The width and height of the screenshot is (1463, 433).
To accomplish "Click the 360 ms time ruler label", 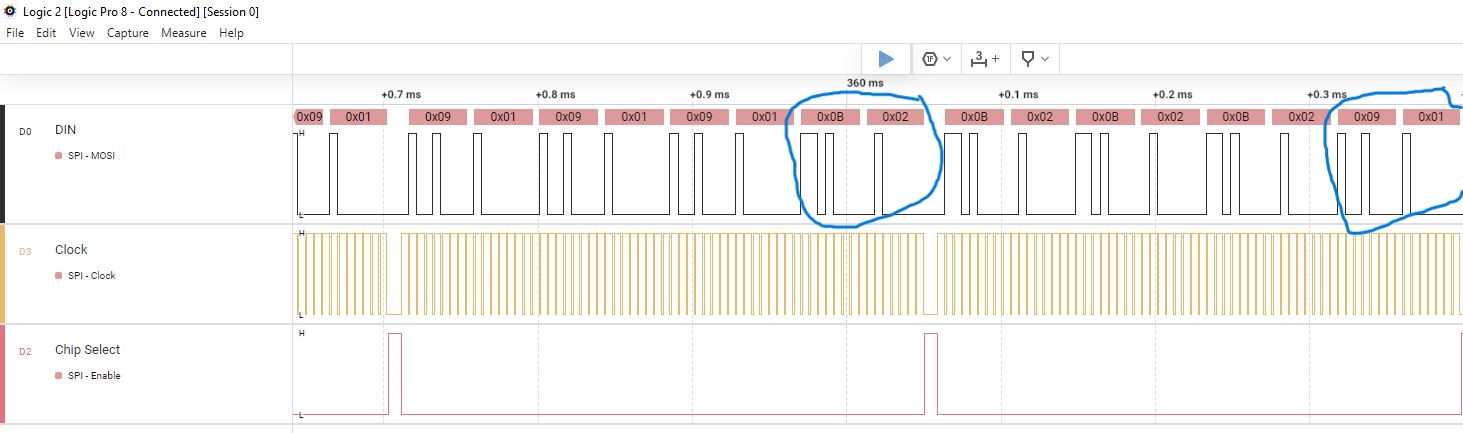I will pyautogui.click(x=865, y=82).
